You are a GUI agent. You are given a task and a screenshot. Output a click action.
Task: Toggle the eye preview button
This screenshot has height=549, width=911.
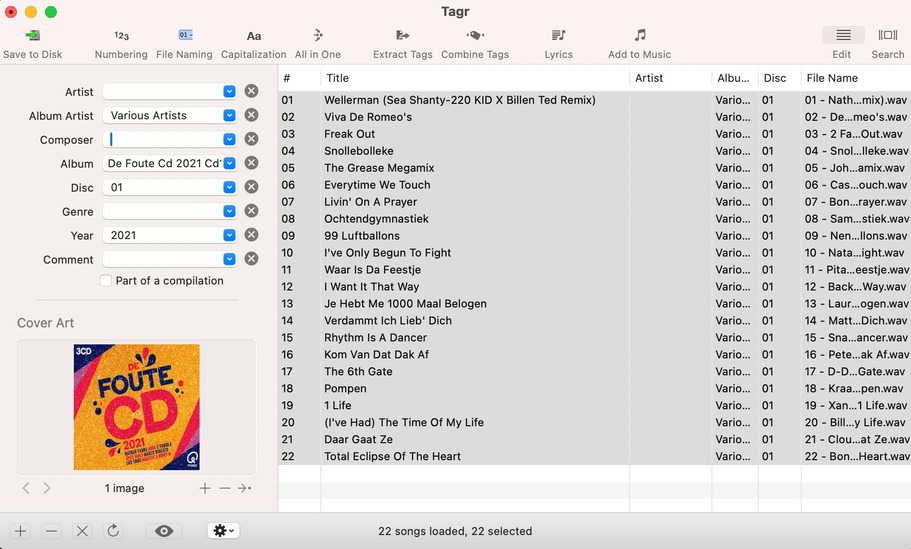tap(164, 531)
